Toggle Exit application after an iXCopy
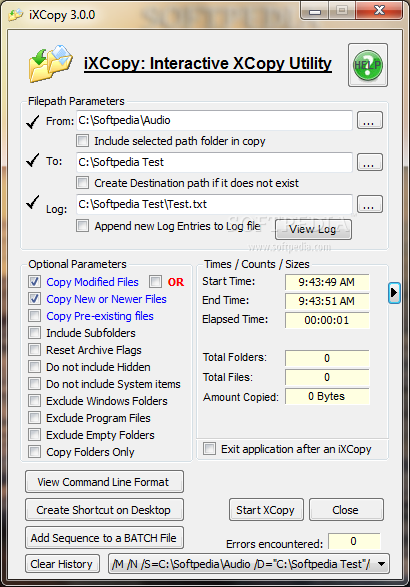 pyautogui.click(x=209, y=449)
